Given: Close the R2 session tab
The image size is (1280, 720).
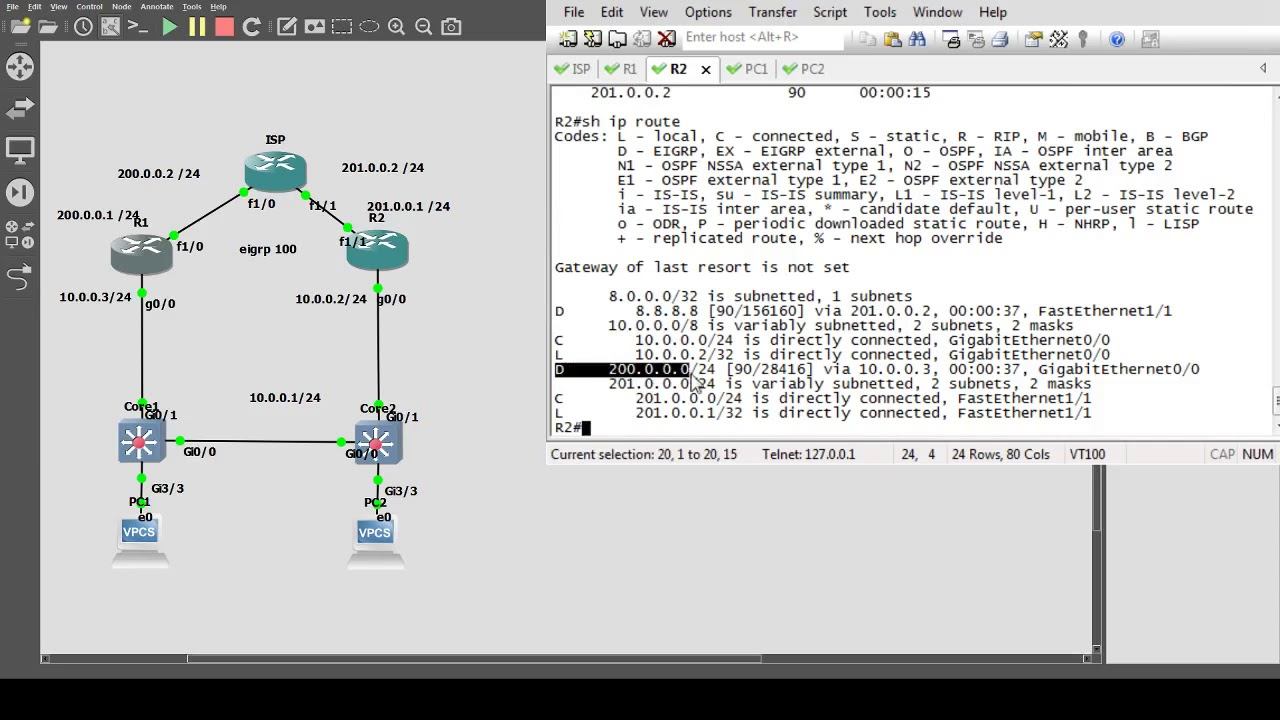Looking at the screenshot, I should pos(705,69).
